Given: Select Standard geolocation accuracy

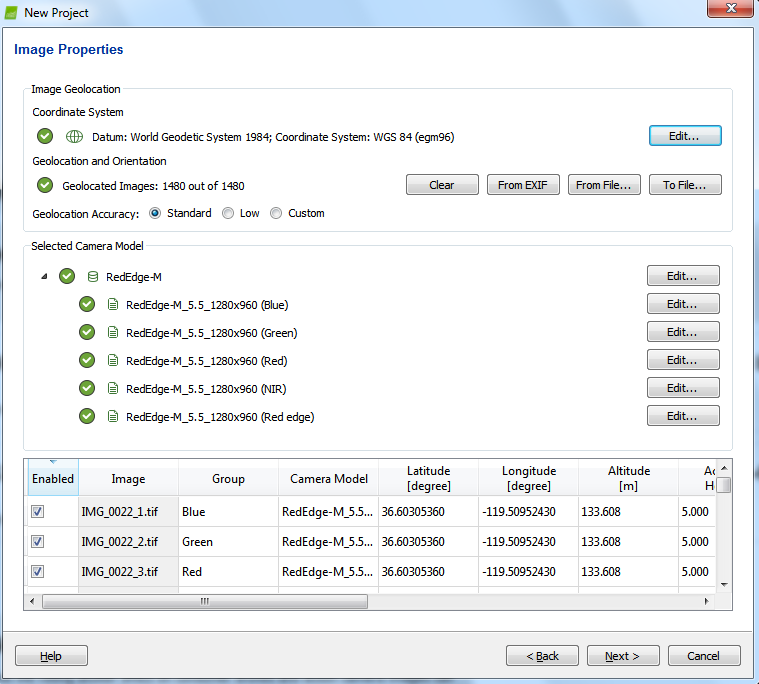Looking at the screenshot, I should (155, 213).
